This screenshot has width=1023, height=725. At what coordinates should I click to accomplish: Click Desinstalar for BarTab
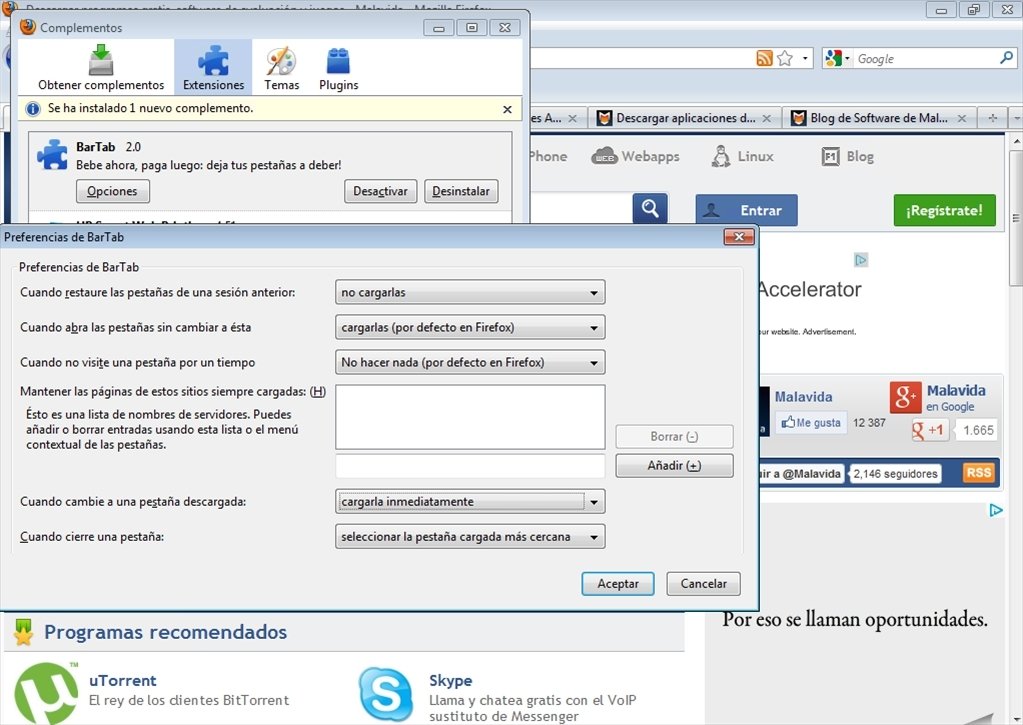(x=461, y=191)
